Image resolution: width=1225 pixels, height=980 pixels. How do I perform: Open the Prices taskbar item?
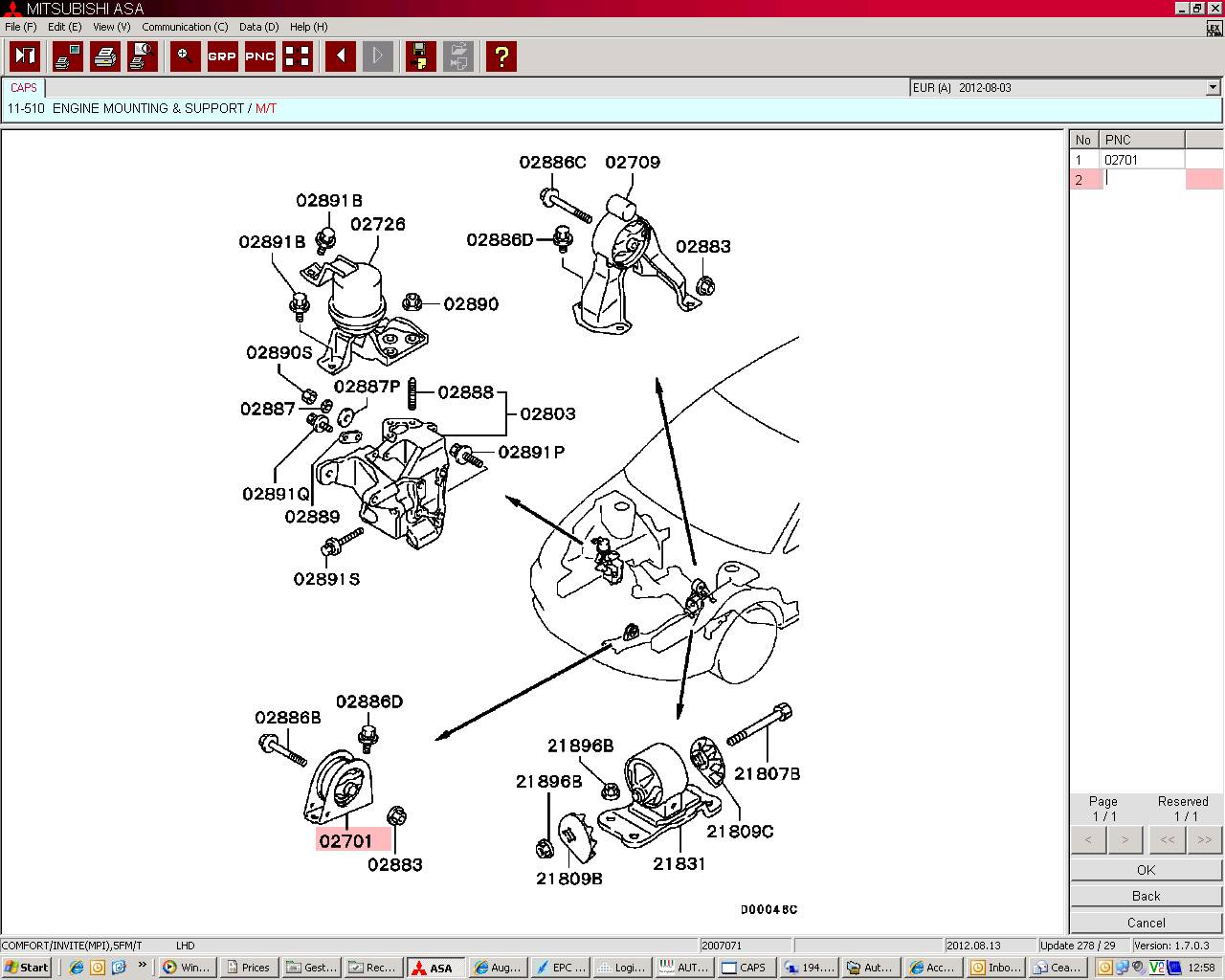click(247, 968)
